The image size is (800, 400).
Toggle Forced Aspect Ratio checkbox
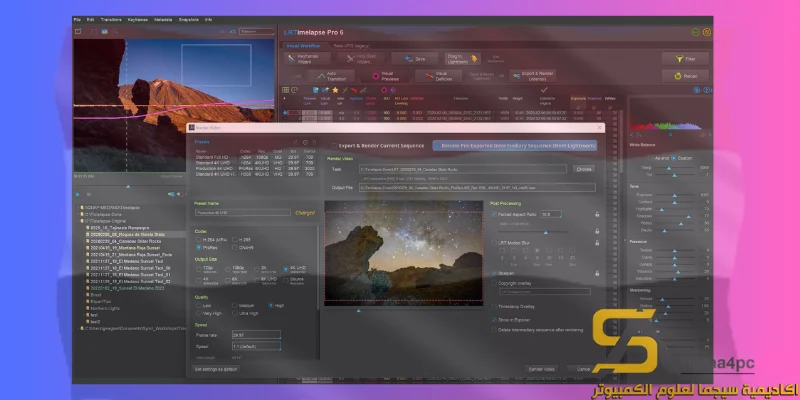494,214
